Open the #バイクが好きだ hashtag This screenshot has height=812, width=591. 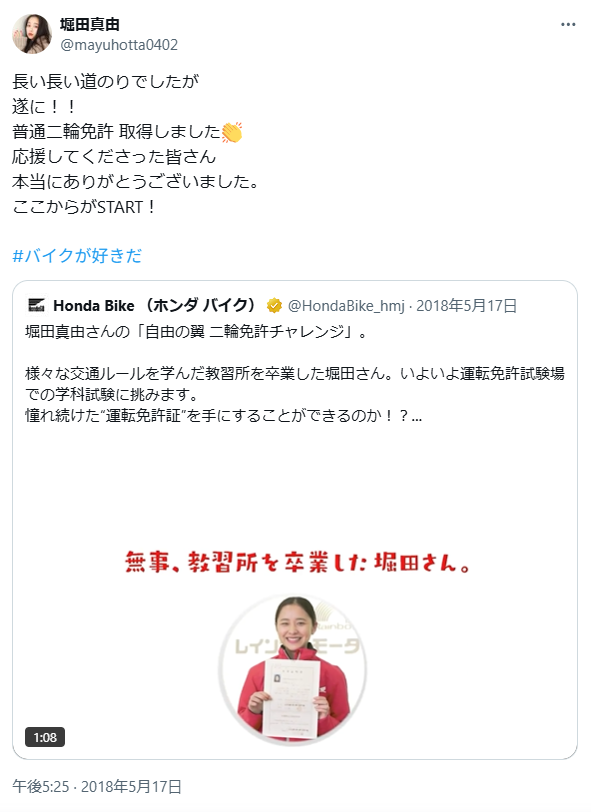[77, 255]
